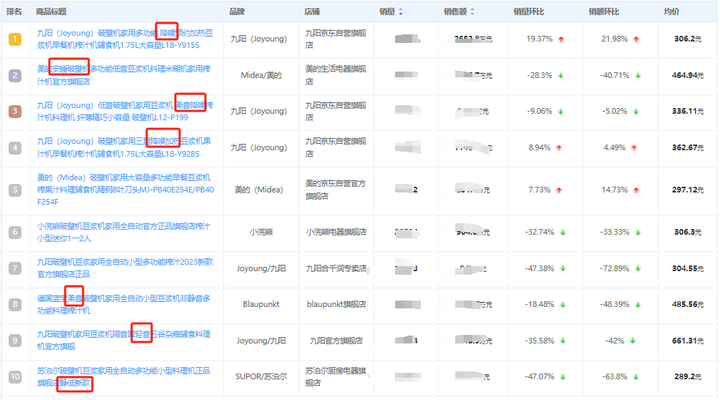Open product link ending L18-Y915S

click(125, 39)
